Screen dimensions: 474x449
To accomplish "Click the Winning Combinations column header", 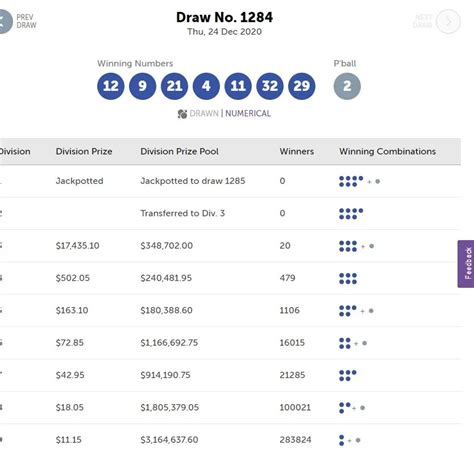I will [x=387, y=151].
